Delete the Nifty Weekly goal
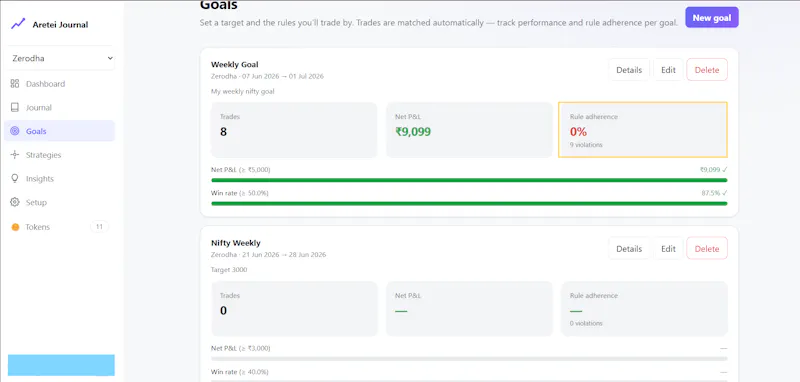This screenshot has height=382, width=800. pos(707,249)
